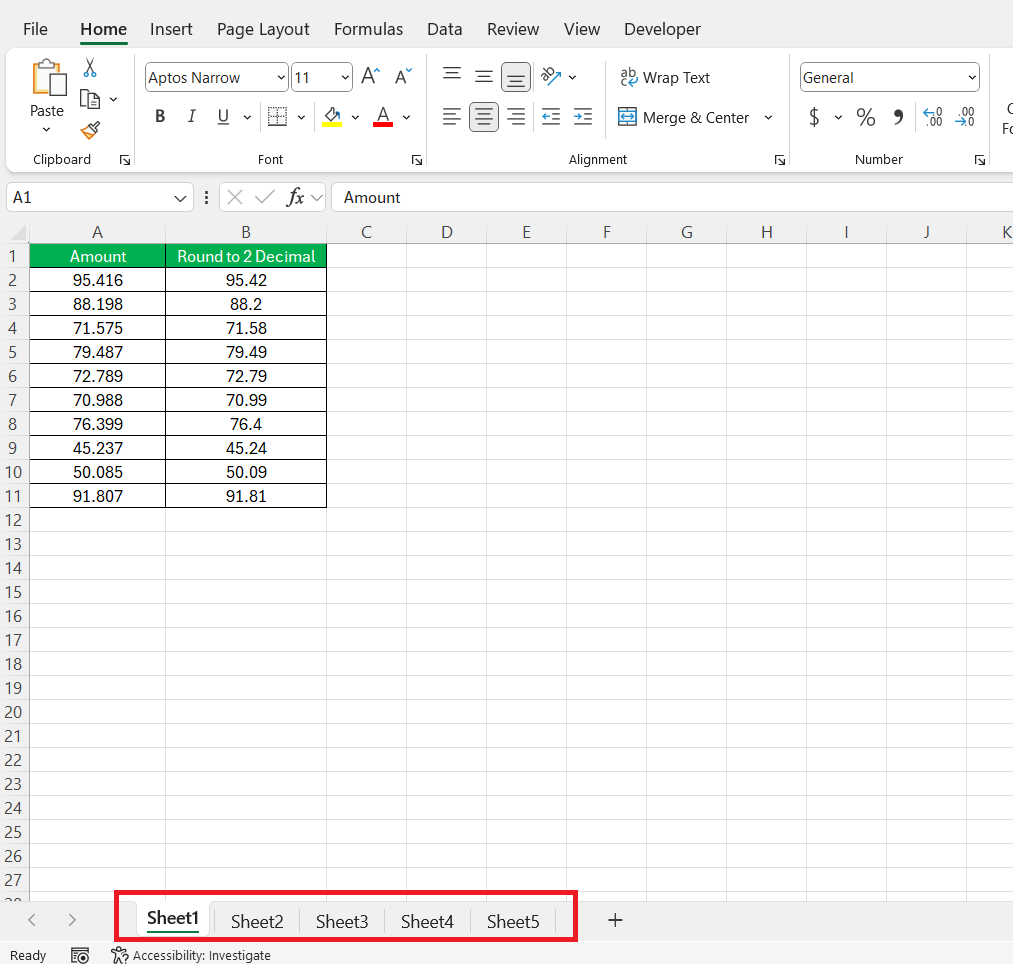Image resolution: width=1013 pixels, height=964 pixels.
Task: Select the Format Painter brush
Action: 90,130
